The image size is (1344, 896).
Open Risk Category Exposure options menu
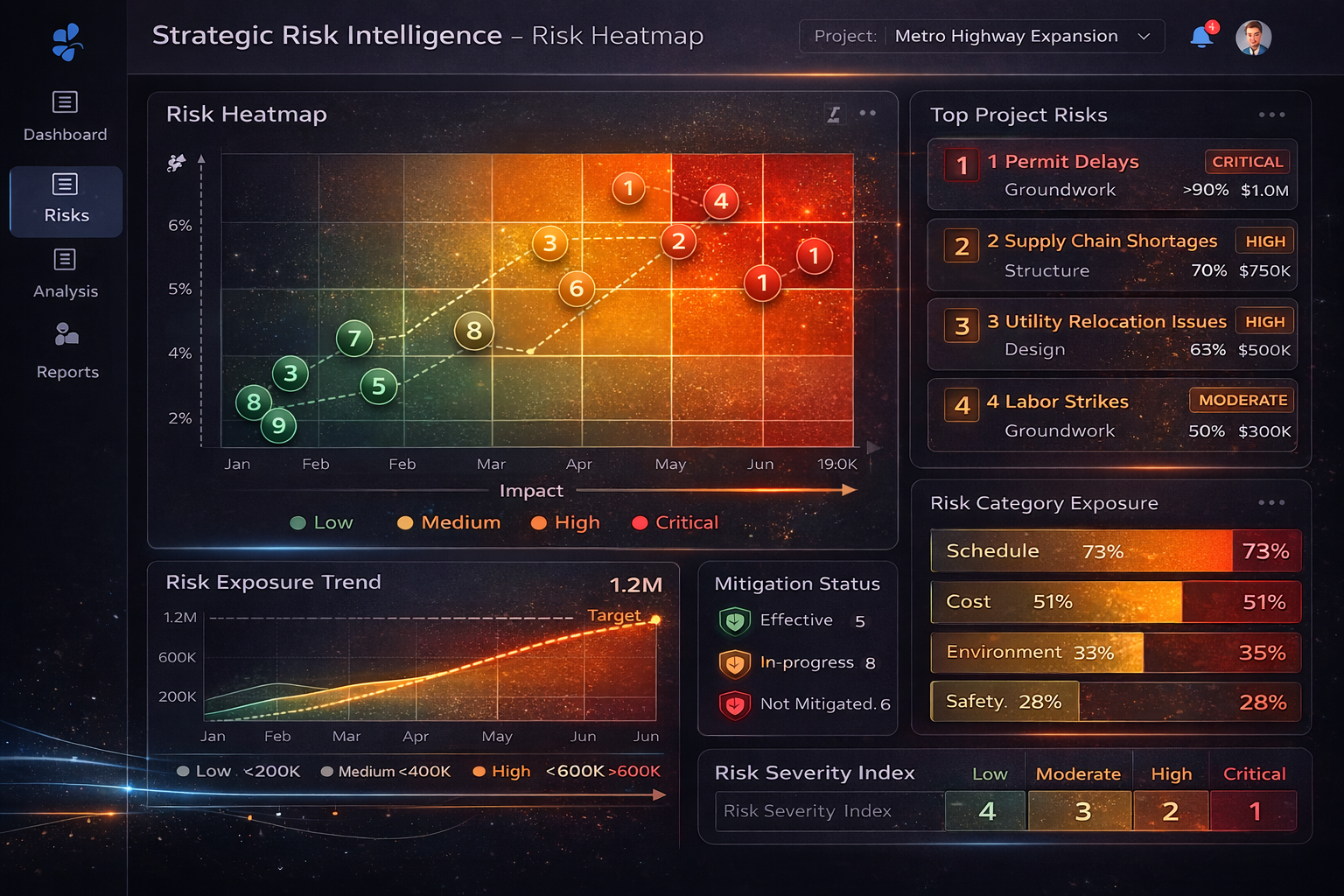pyautogui.click(x=1271, y=502)
